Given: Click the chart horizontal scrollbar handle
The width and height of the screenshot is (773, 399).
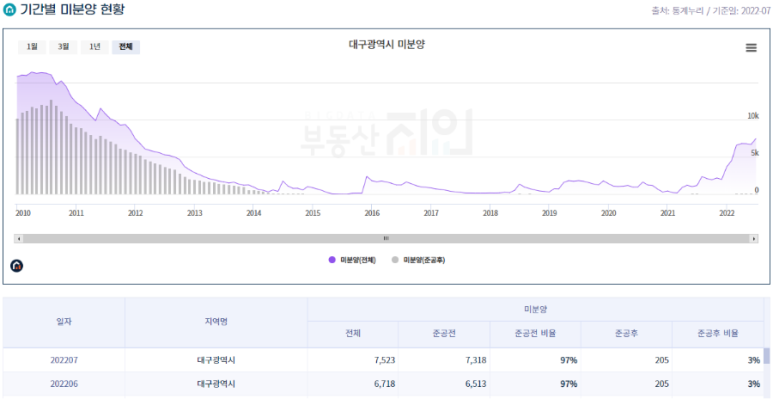Looking at the screenshot, I should [x=386, y=239].
